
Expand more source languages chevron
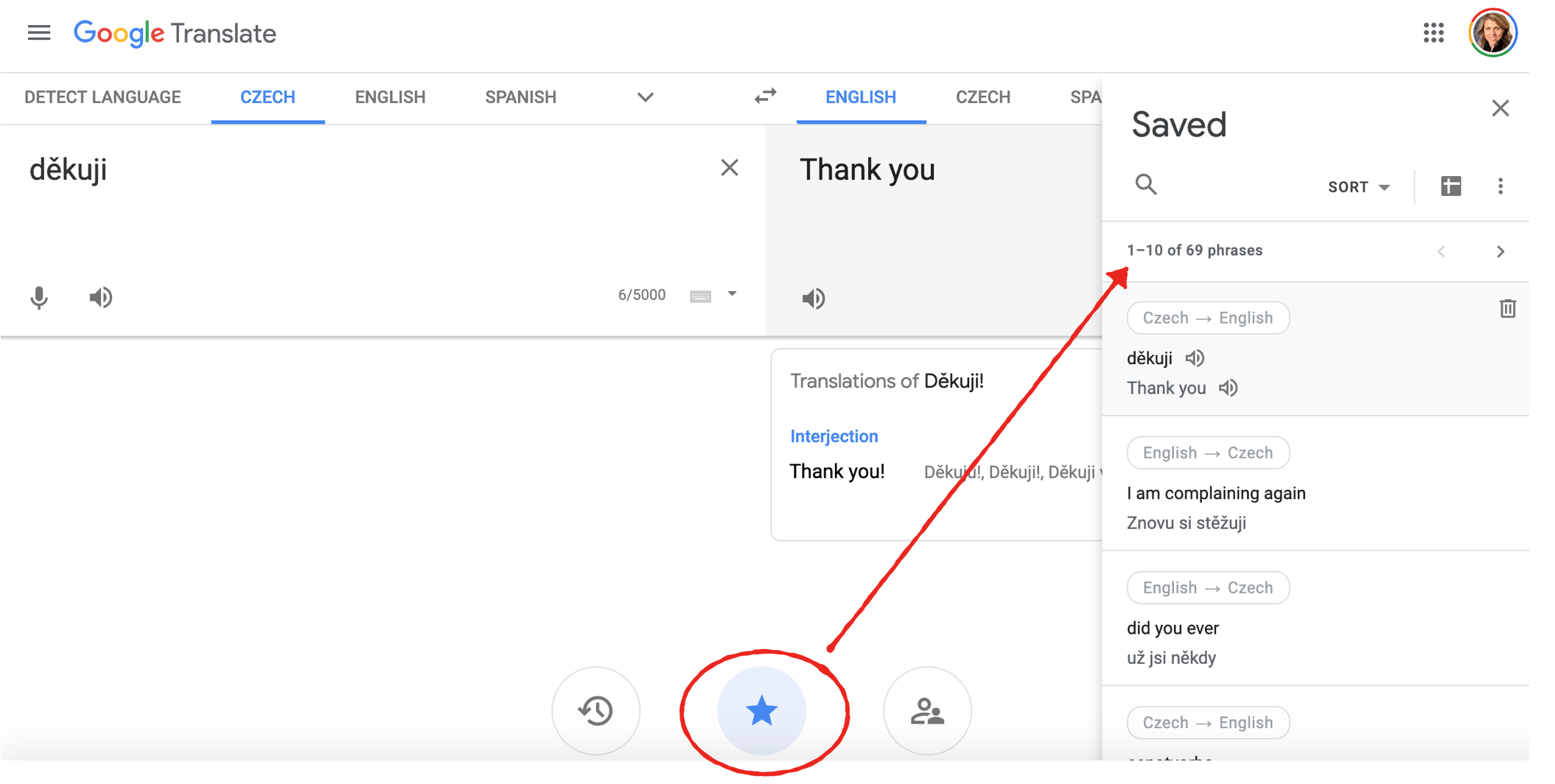[646, 97]
